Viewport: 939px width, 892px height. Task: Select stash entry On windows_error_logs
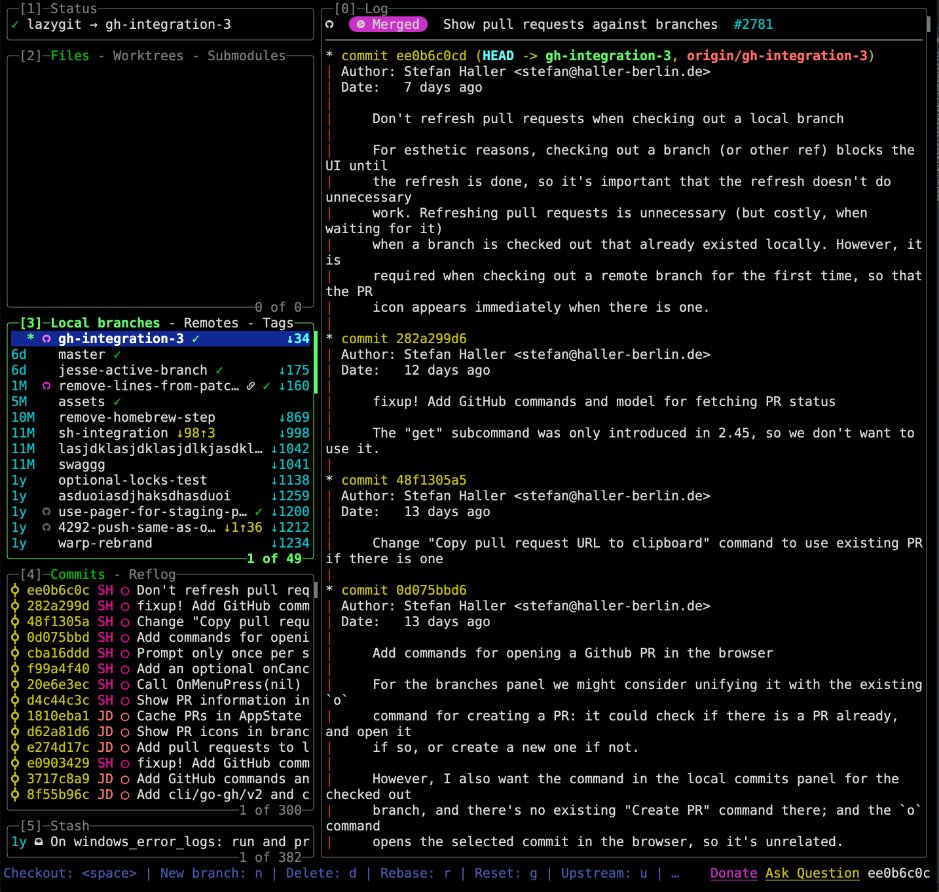click(160, 842)
